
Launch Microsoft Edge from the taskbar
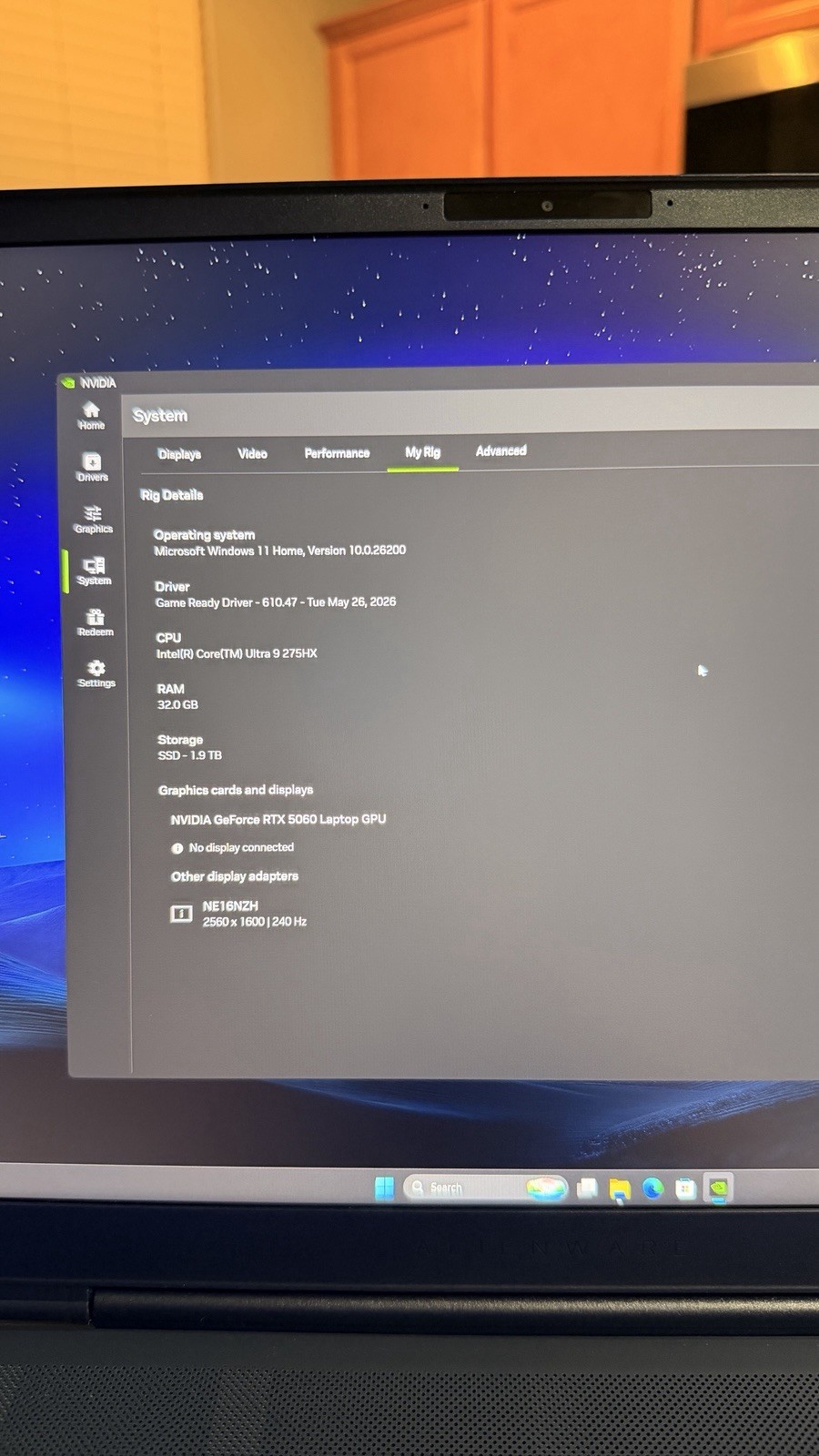652,1188
